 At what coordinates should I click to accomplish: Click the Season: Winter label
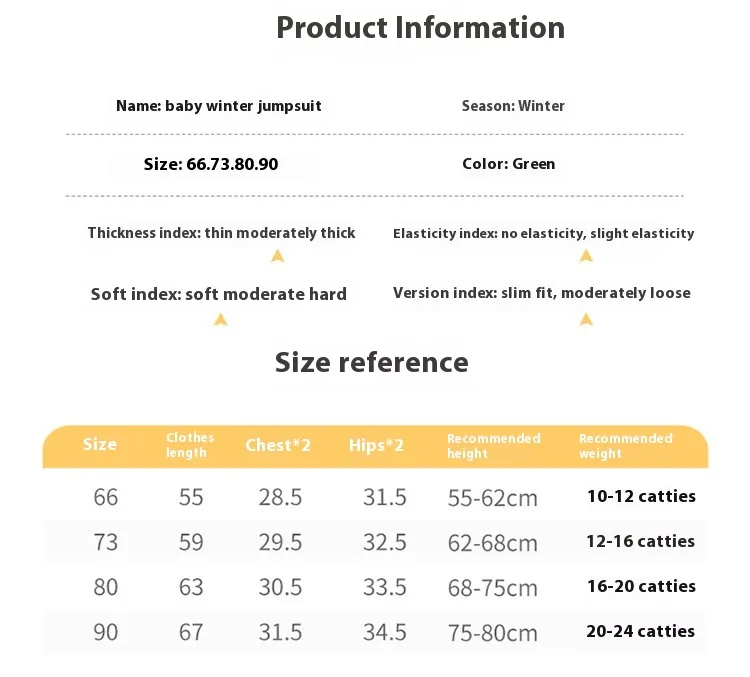pos(513,106)
